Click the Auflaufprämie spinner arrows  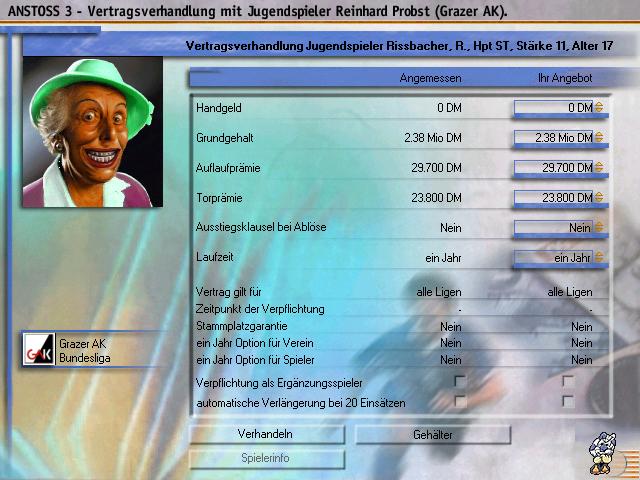click(x=599, y=167)
